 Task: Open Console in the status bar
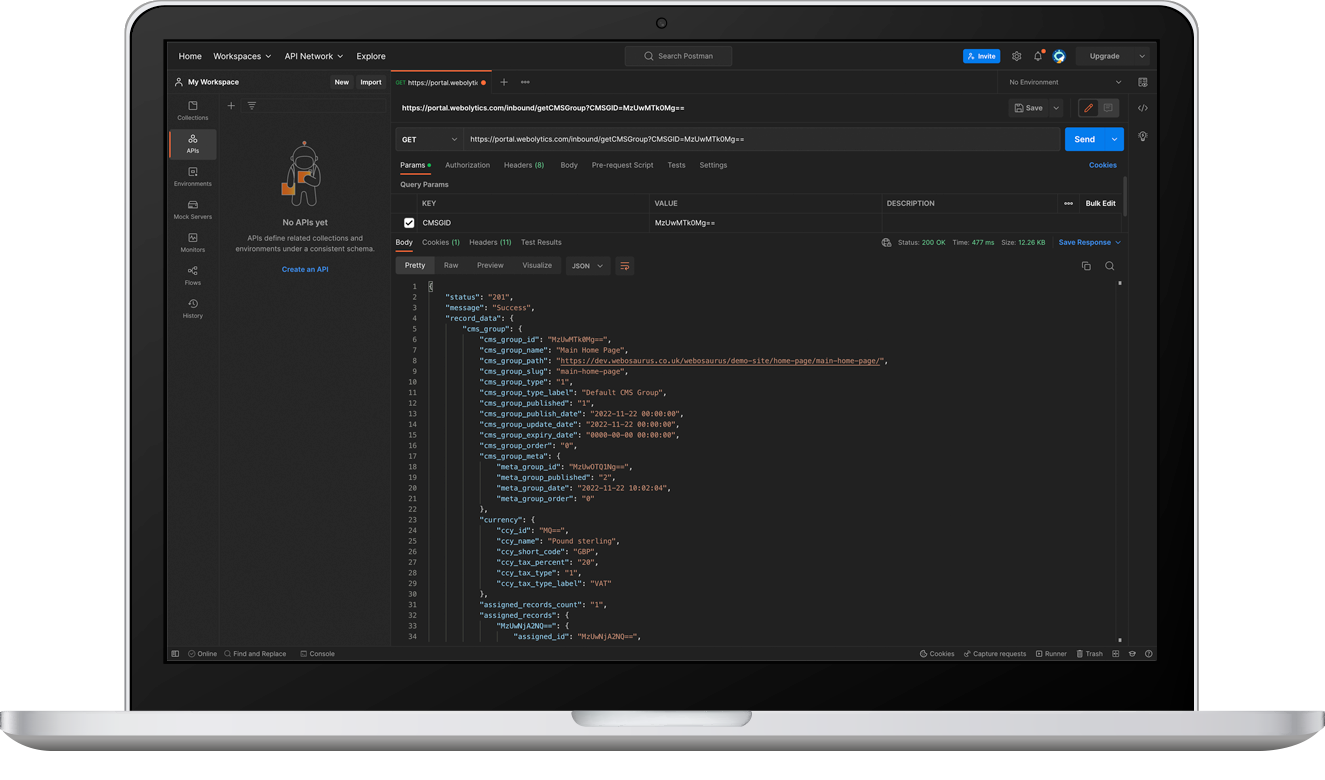[317, 654]
